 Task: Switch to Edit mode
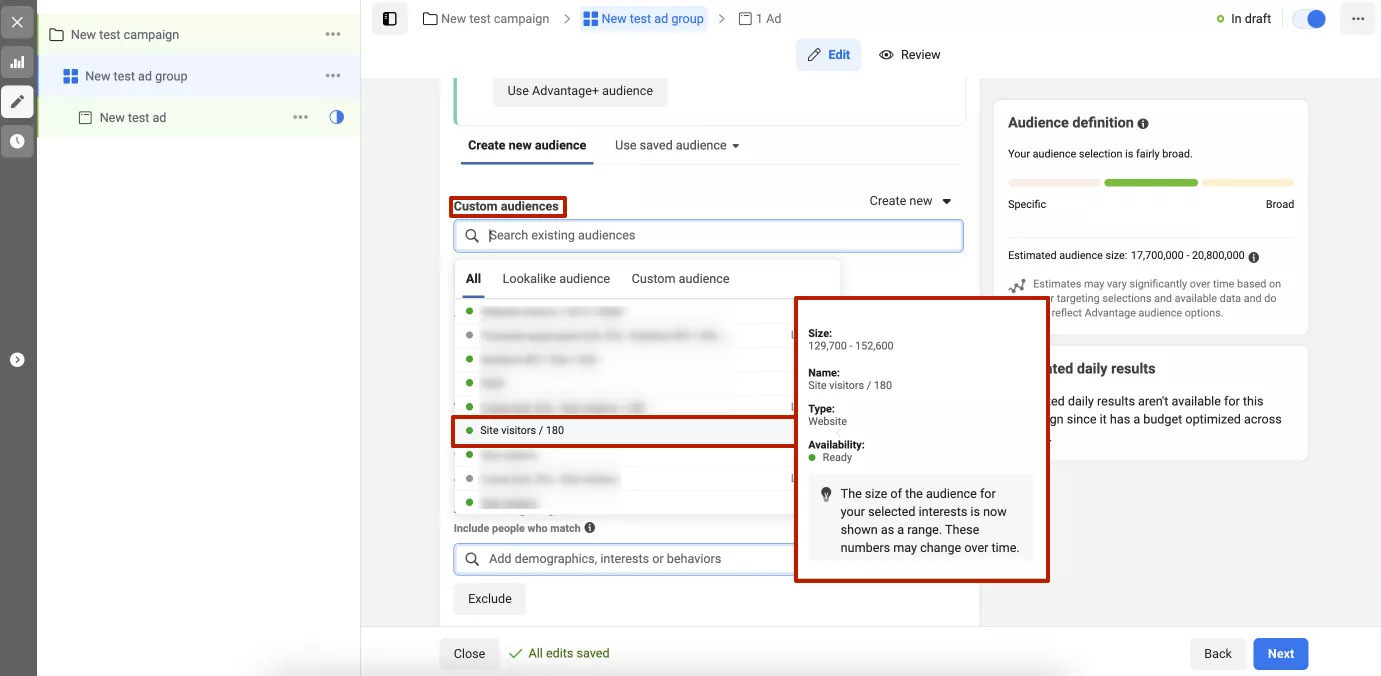click(x=828, y=55)
